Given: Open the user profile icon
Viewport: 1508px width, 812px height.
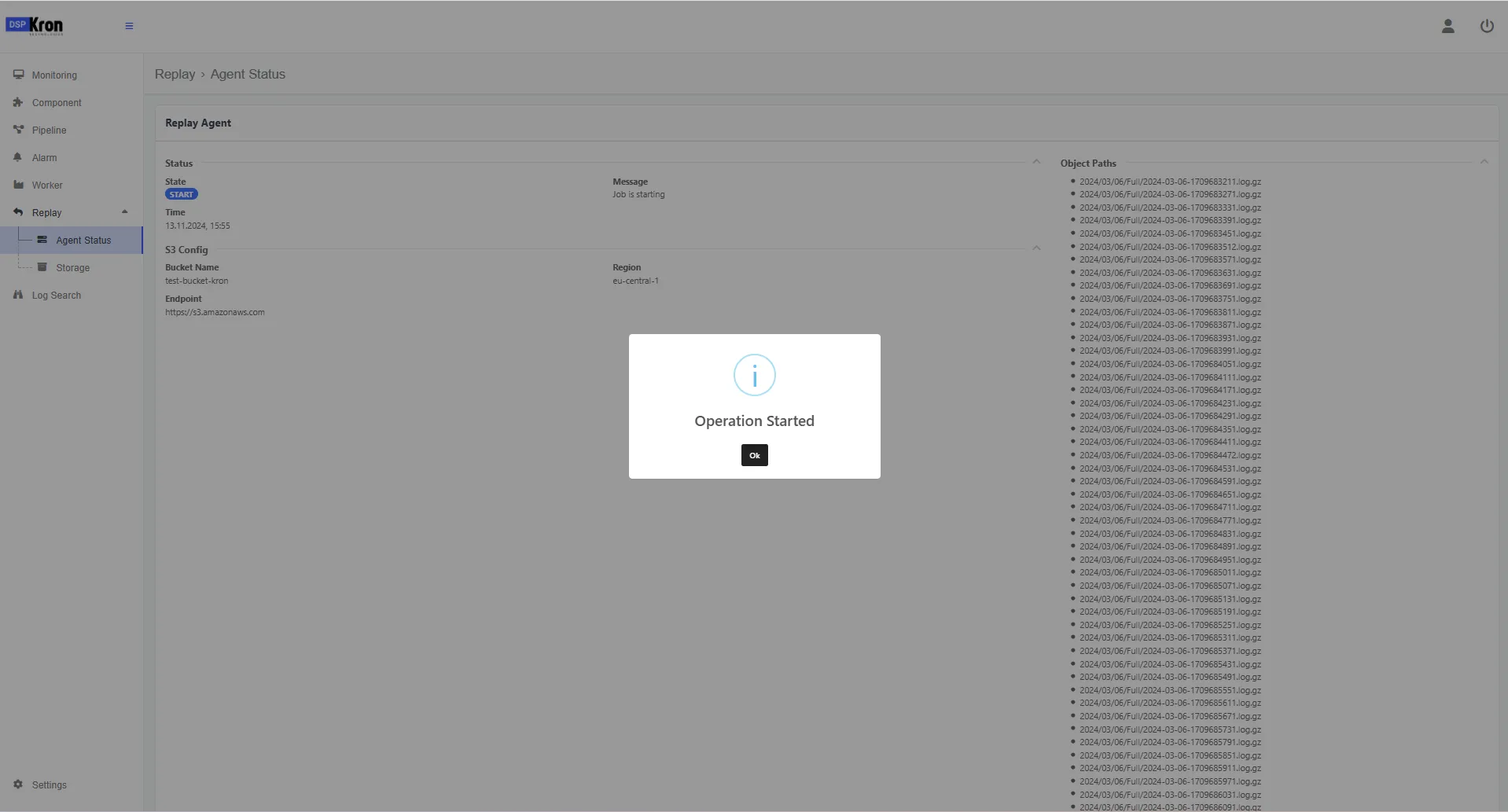Looking at the screenshot, I should (x=1447, y=26).
